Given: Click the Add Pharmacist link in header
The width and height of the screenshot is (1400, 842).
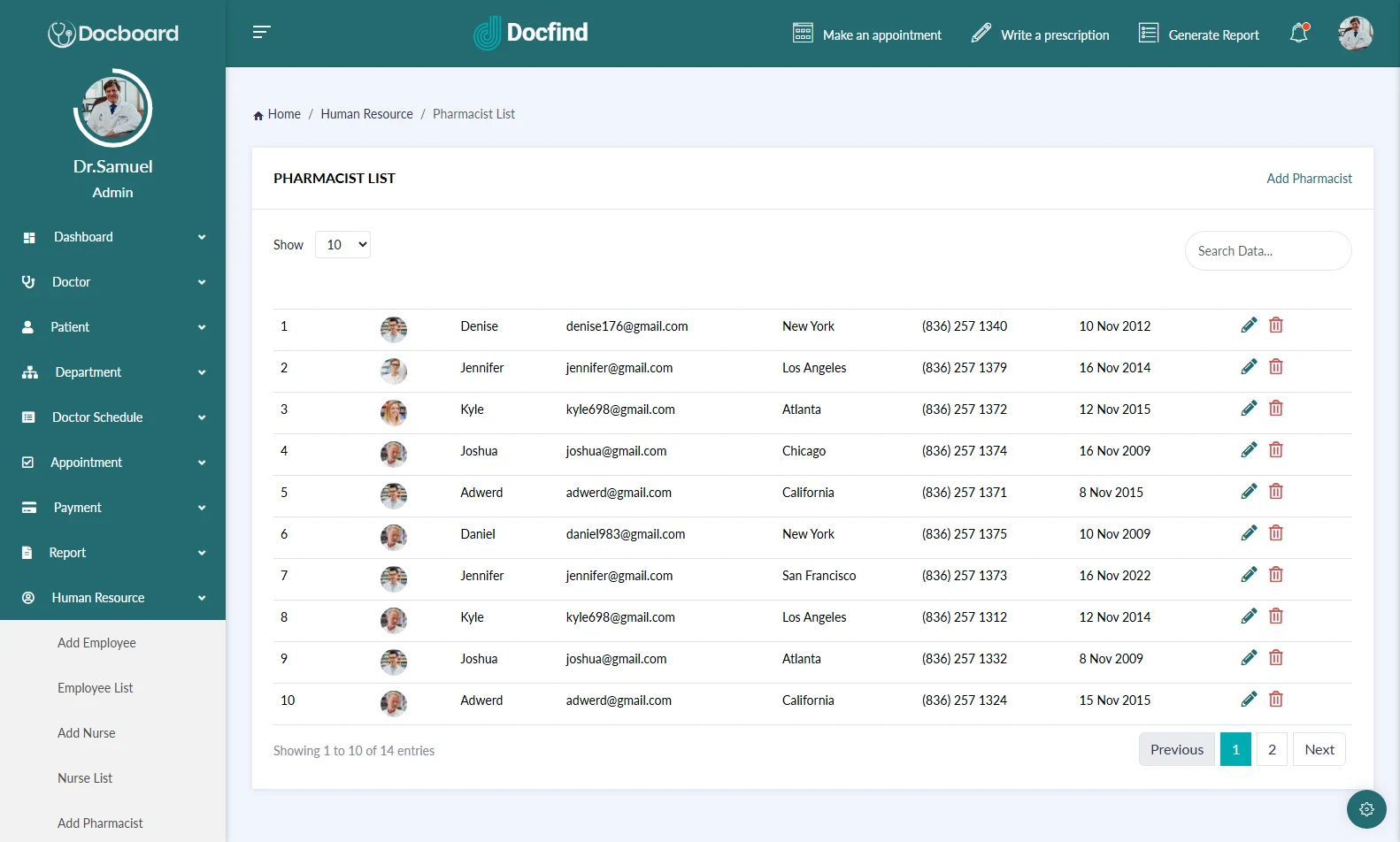Looking at the screenshot, I should (1309, 179).
